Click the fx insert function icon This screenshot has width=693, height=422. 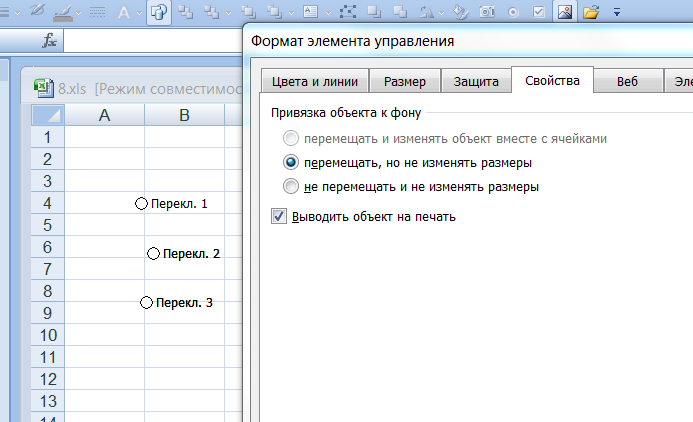click(x=48, y=41)
